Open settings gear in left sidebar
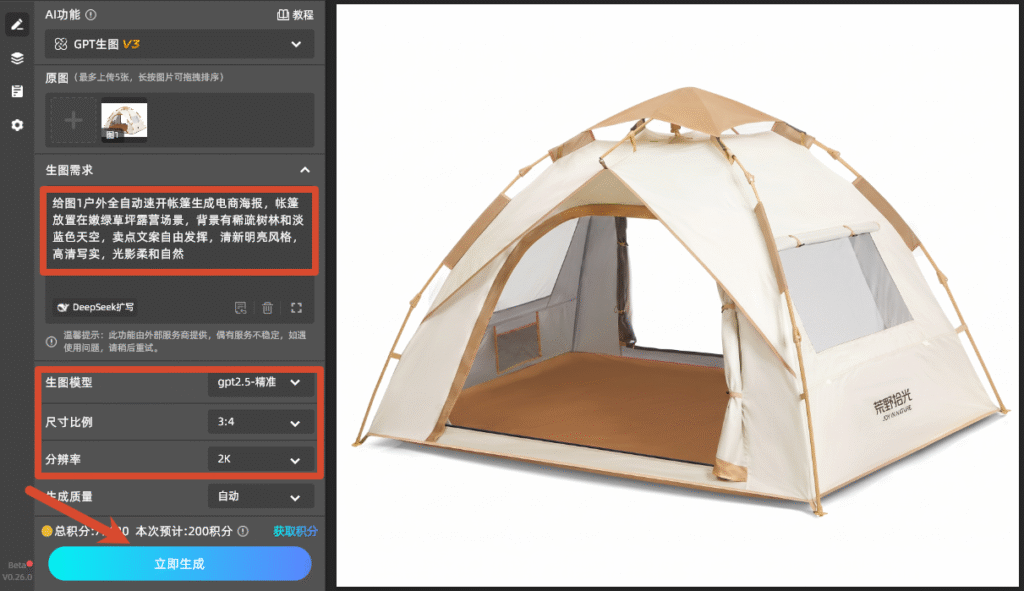This screenshot has width=1024, height=591. pos(17,125)
